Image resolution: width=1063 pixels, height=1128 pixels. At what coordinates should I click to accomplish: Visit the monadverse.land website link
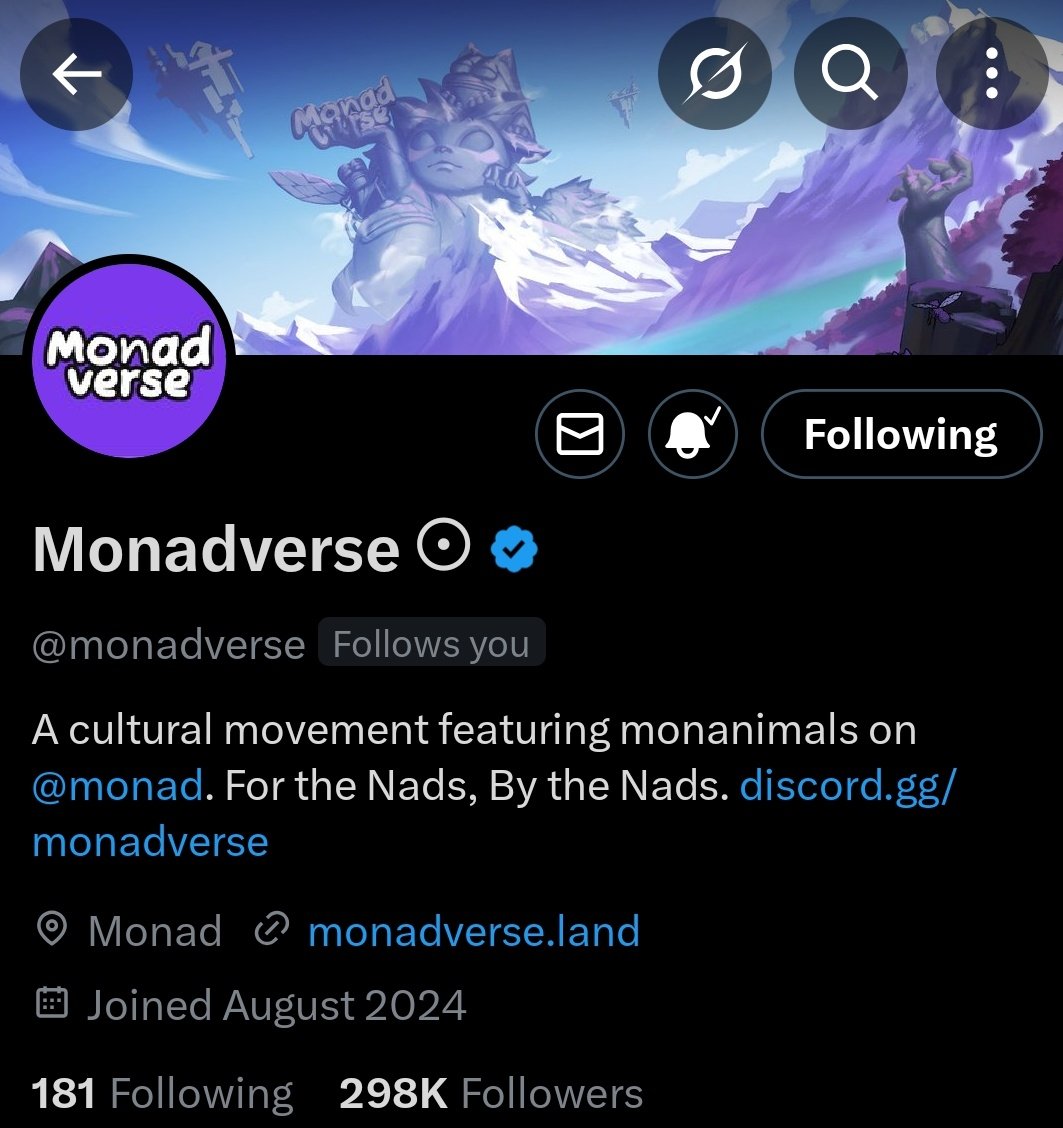474,932
